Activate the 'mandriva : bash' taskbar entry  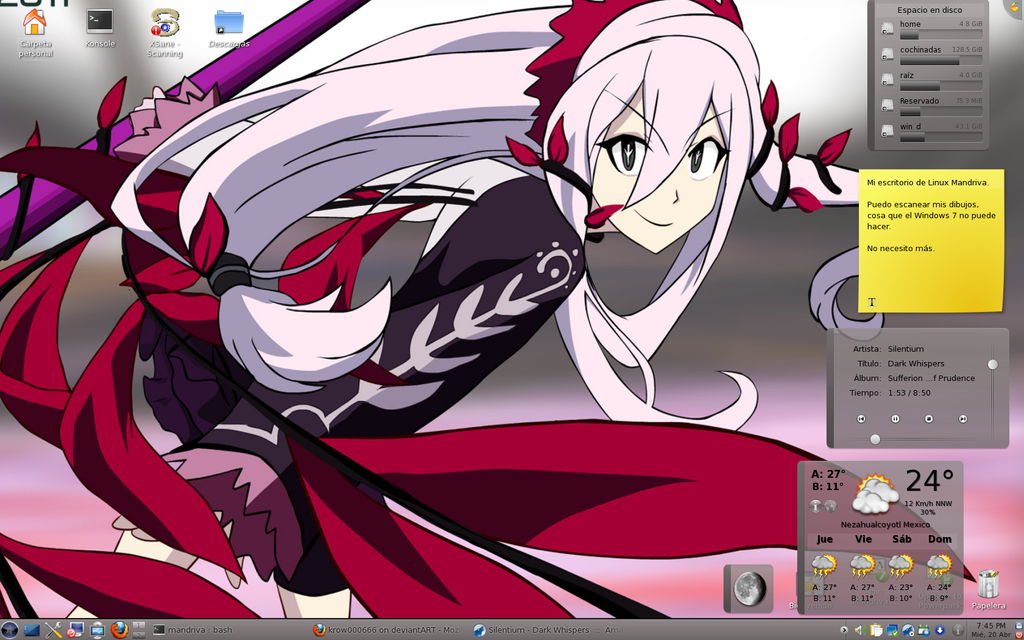(x=192, y=630)
